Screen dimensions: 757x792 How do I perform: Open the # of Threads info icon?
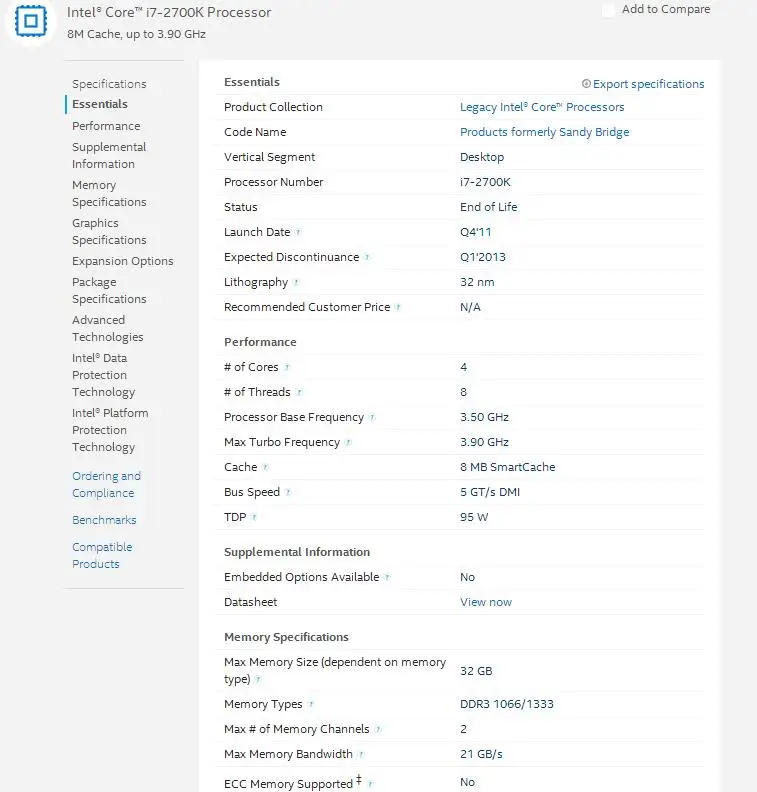[298, 392]
